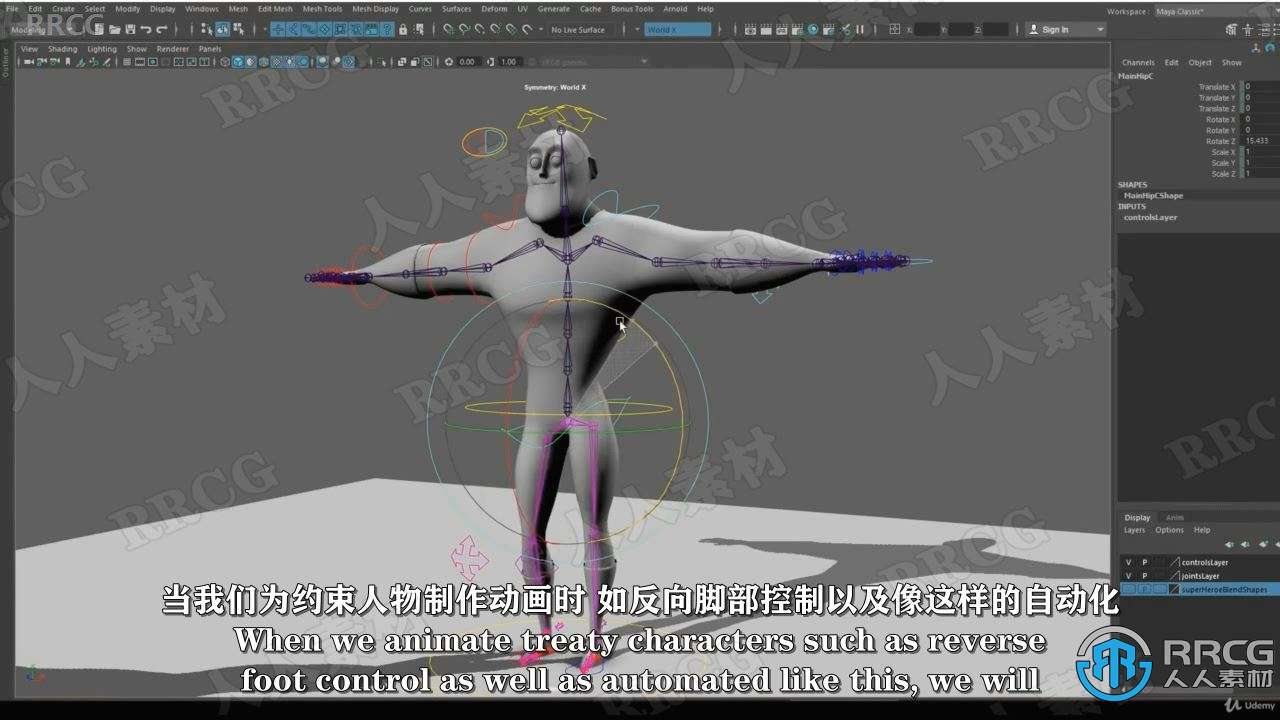Toggle visibility V of controlsLayer
1280x720 pixels.
[1128, 562]
